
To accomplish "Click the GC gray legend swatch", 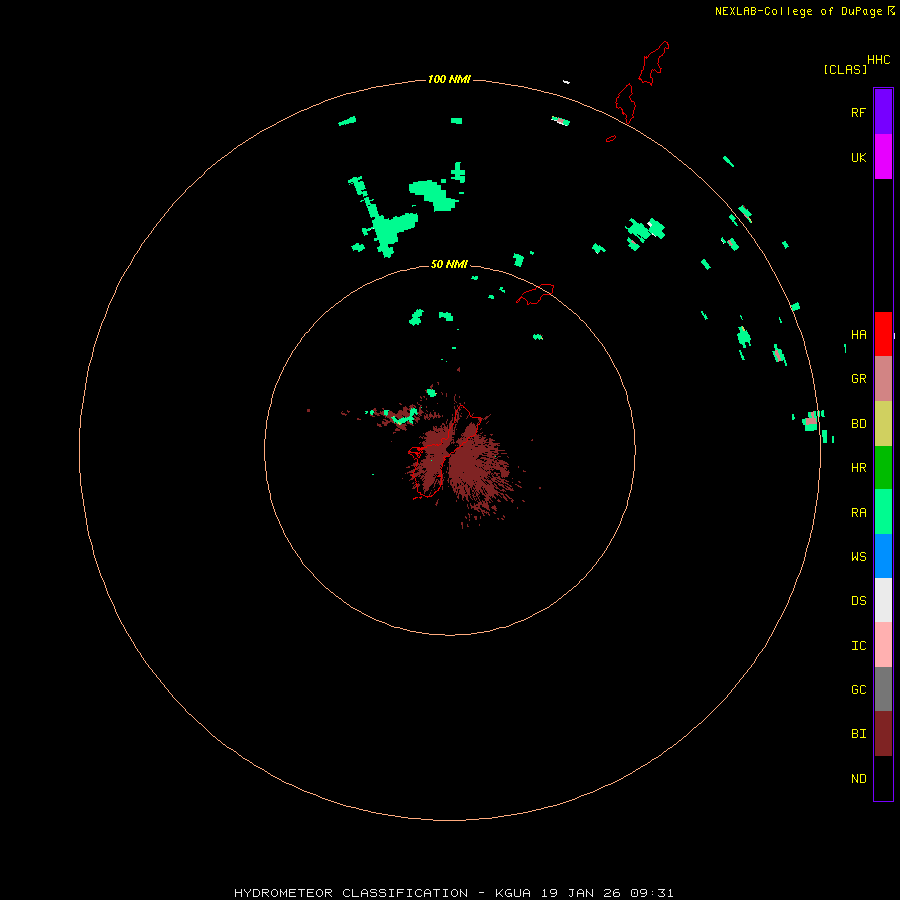I will click(x=883, y=689).
